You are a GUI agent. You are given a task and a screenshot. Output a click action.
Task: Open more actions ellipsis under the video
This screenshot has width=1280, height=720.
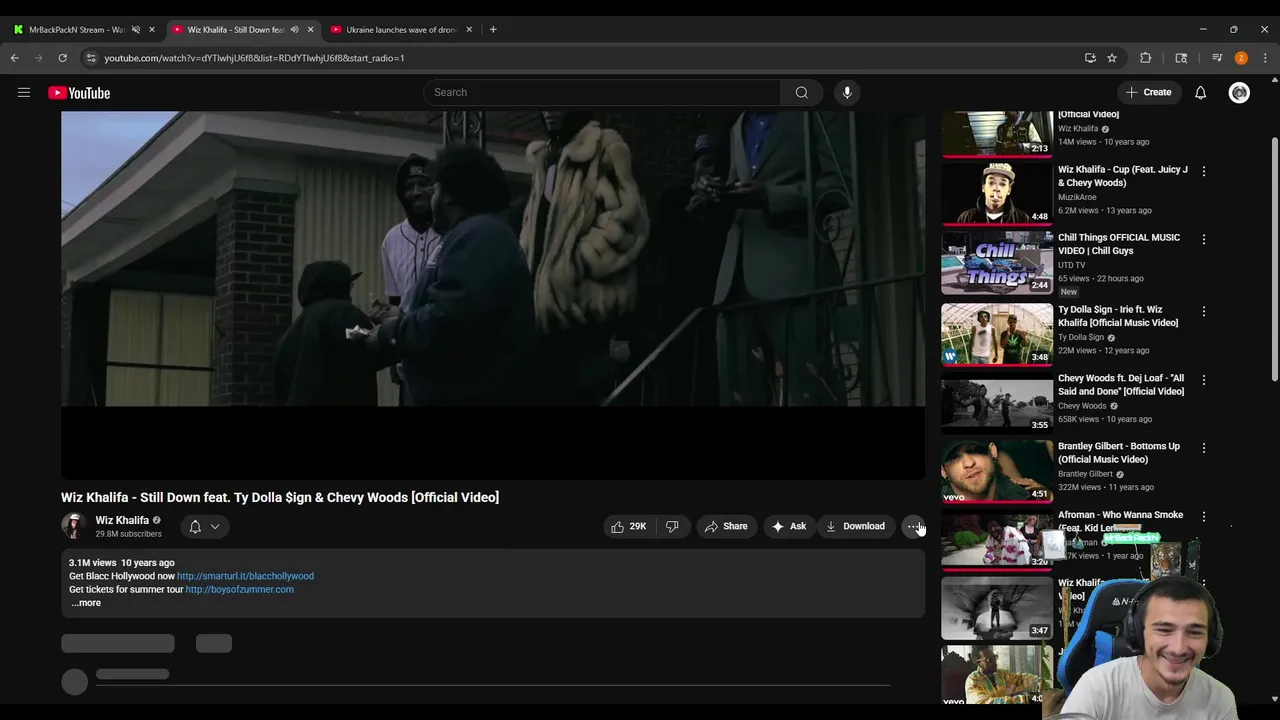pyautogui.click(x=914, y=526)
